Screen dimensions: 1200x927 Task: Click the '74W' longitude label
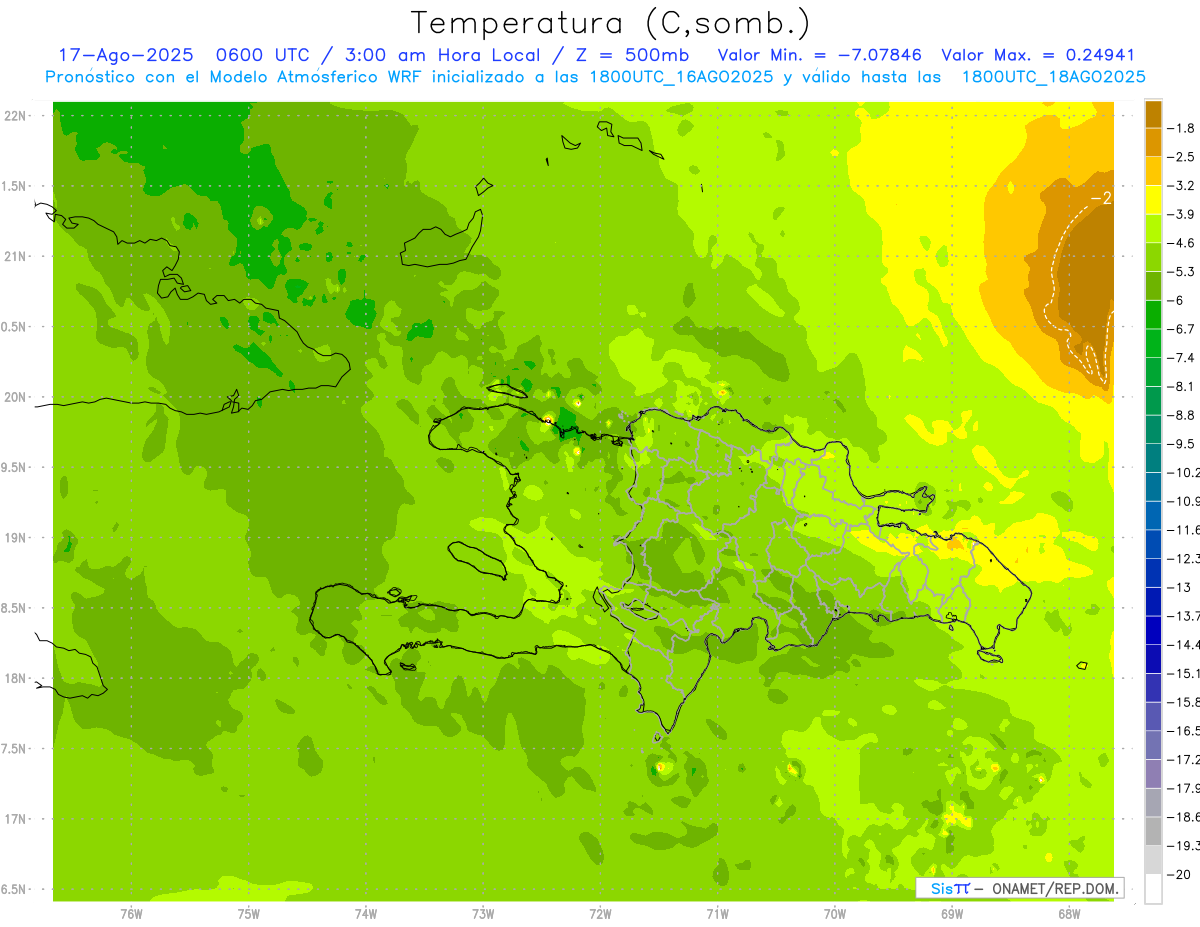point(366,913)
